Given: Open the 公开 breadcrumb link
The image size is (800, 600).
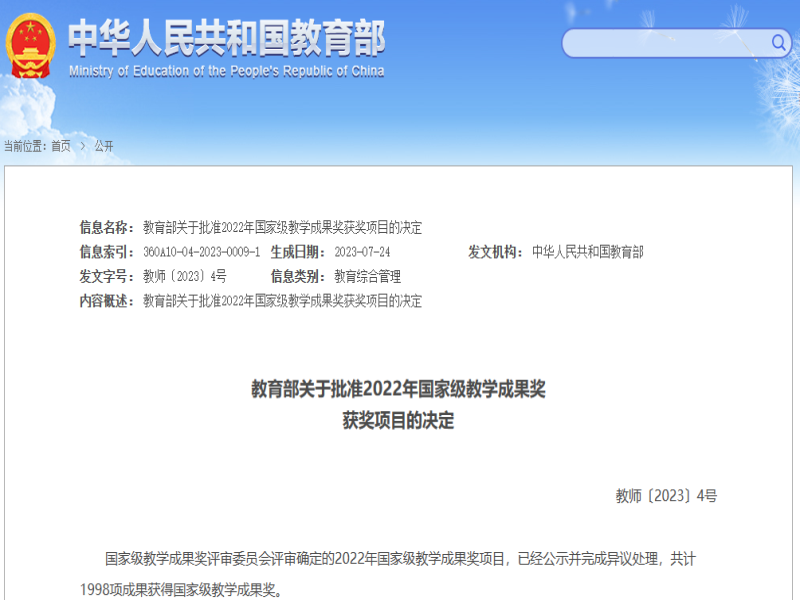Looking at the screenshot, I should tap(104, 146).
